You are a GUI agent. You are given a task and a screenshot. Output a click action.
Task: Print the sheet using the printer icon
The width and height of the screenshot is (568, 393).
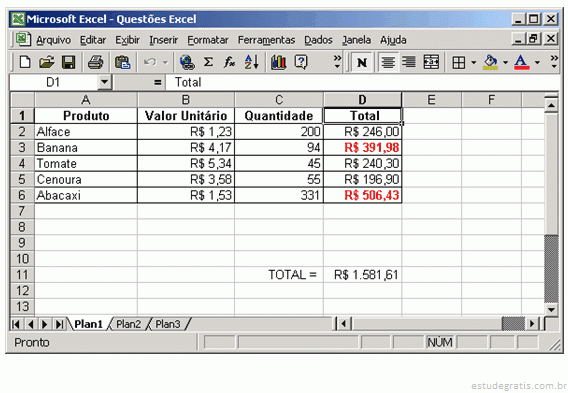[x=96, y=62]
